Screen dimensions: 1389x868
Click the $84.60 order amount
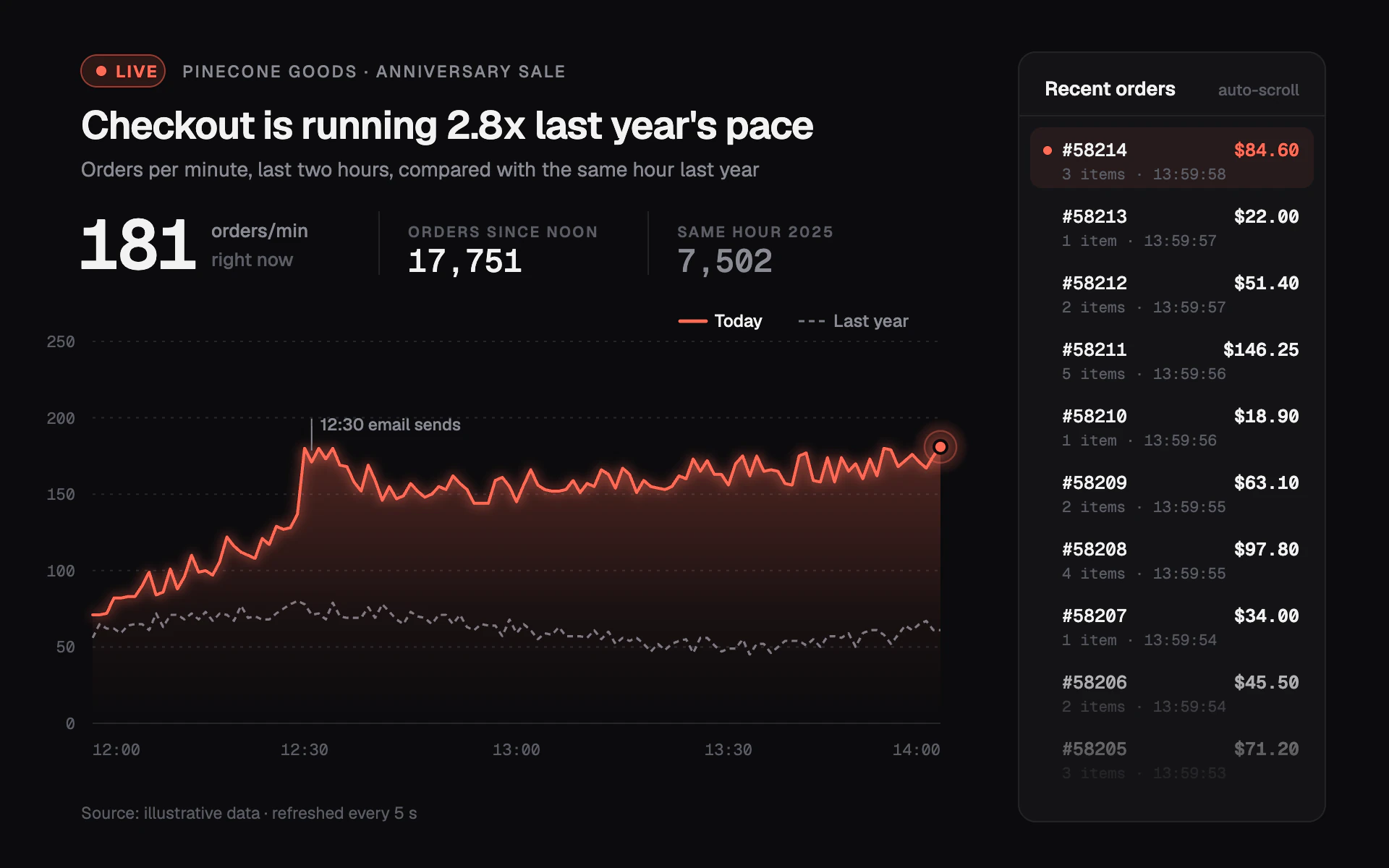click(1266, 150)
